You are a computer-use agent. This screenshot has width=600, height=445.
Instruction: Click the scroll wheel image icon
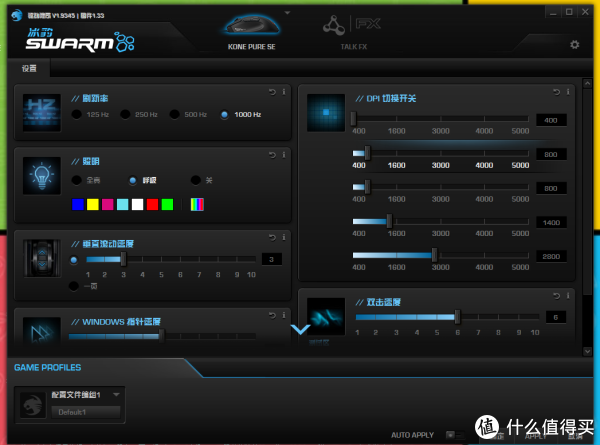(42, 258)
